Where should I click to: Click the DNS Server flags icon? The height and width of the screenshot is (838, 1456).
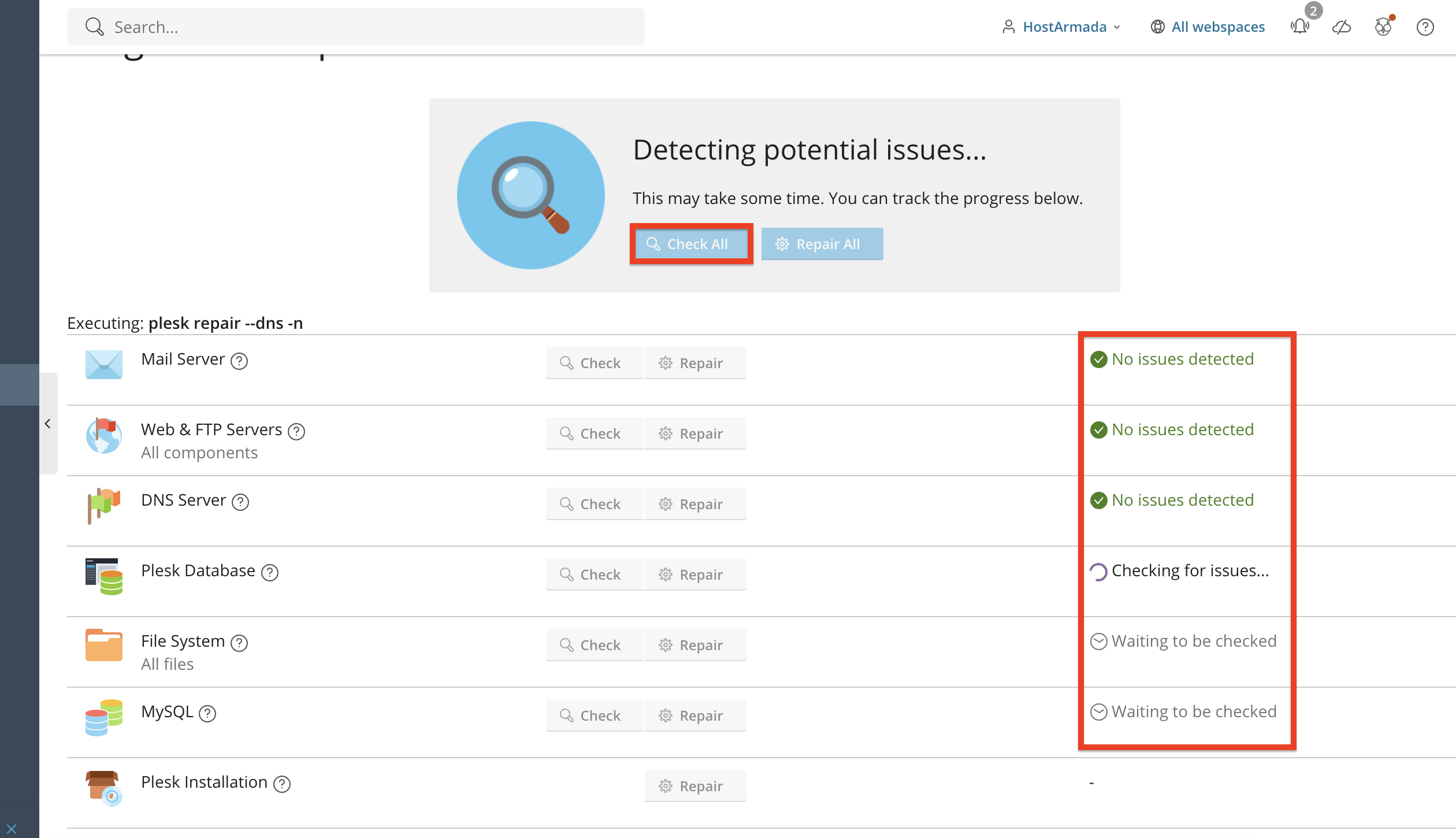coord(104,506)
